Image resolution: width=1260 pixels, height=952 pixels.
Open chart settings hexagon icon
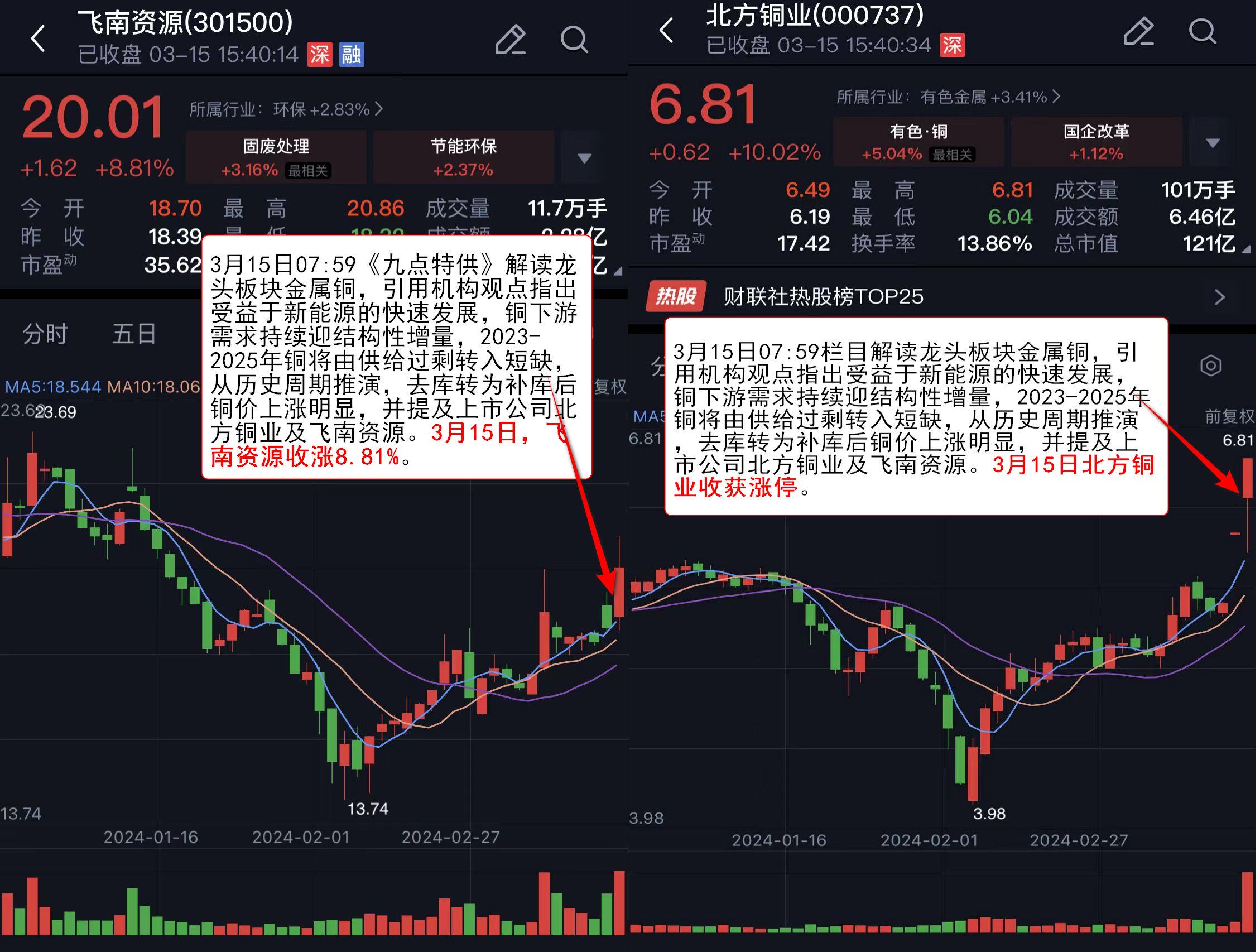tap(1210, 365)
